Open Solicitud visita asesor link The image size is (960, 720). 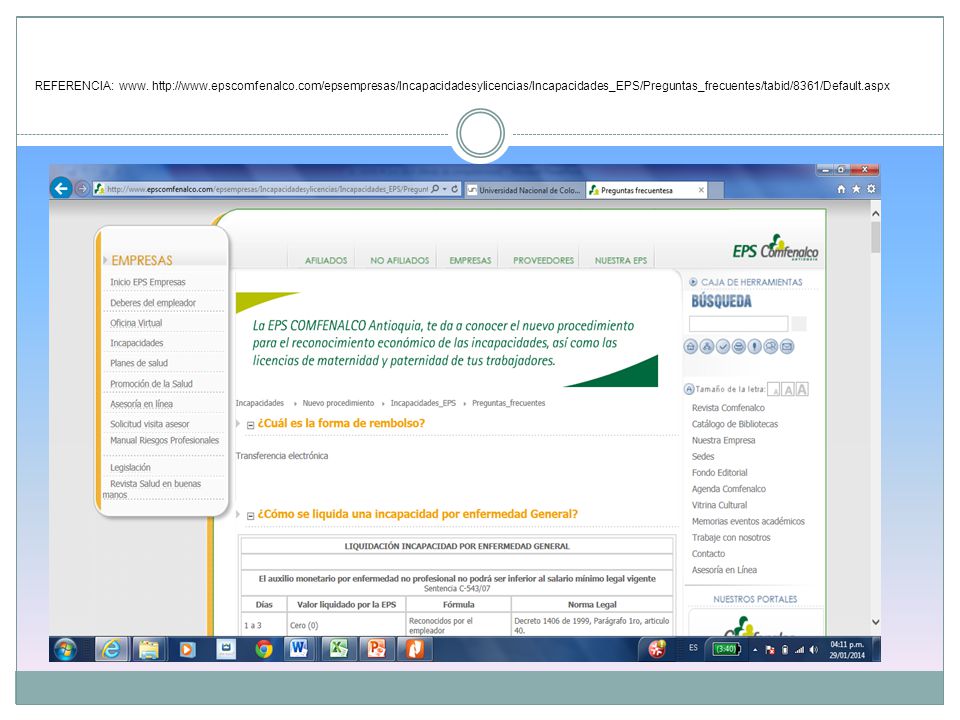pos(149,424)
